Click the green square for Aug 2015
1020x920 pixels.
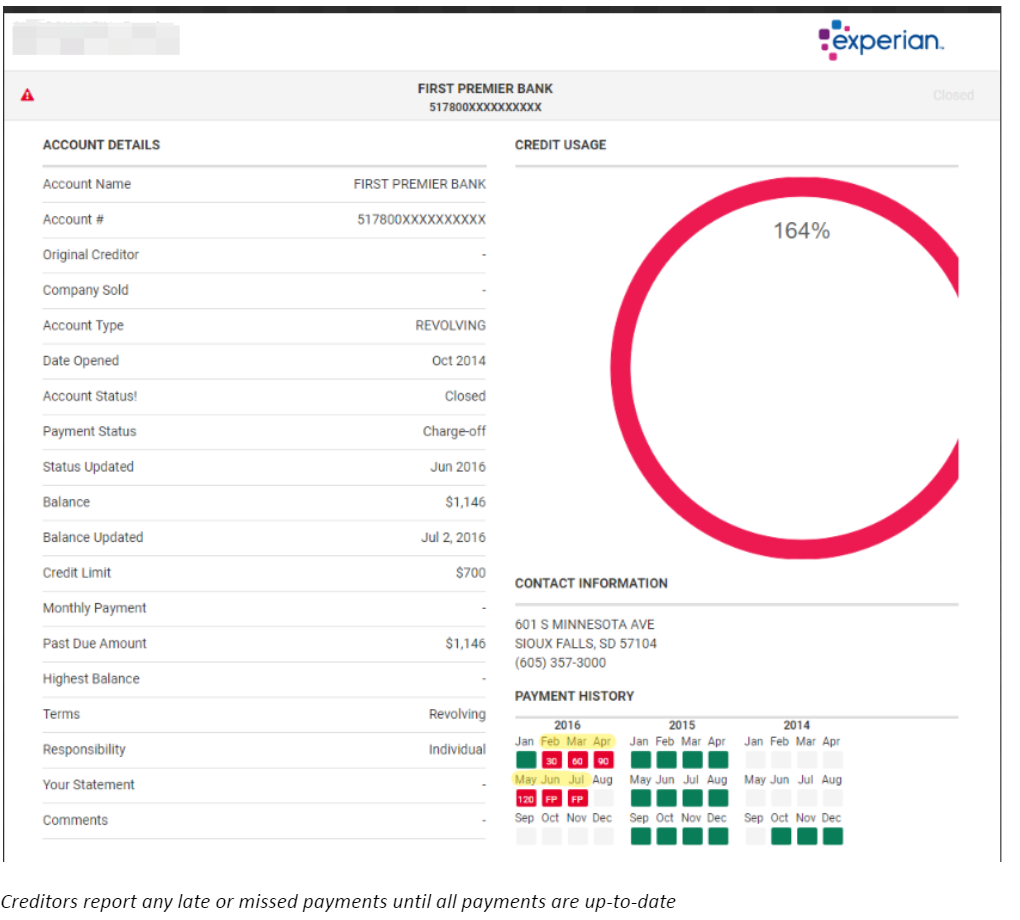(718, 798)
